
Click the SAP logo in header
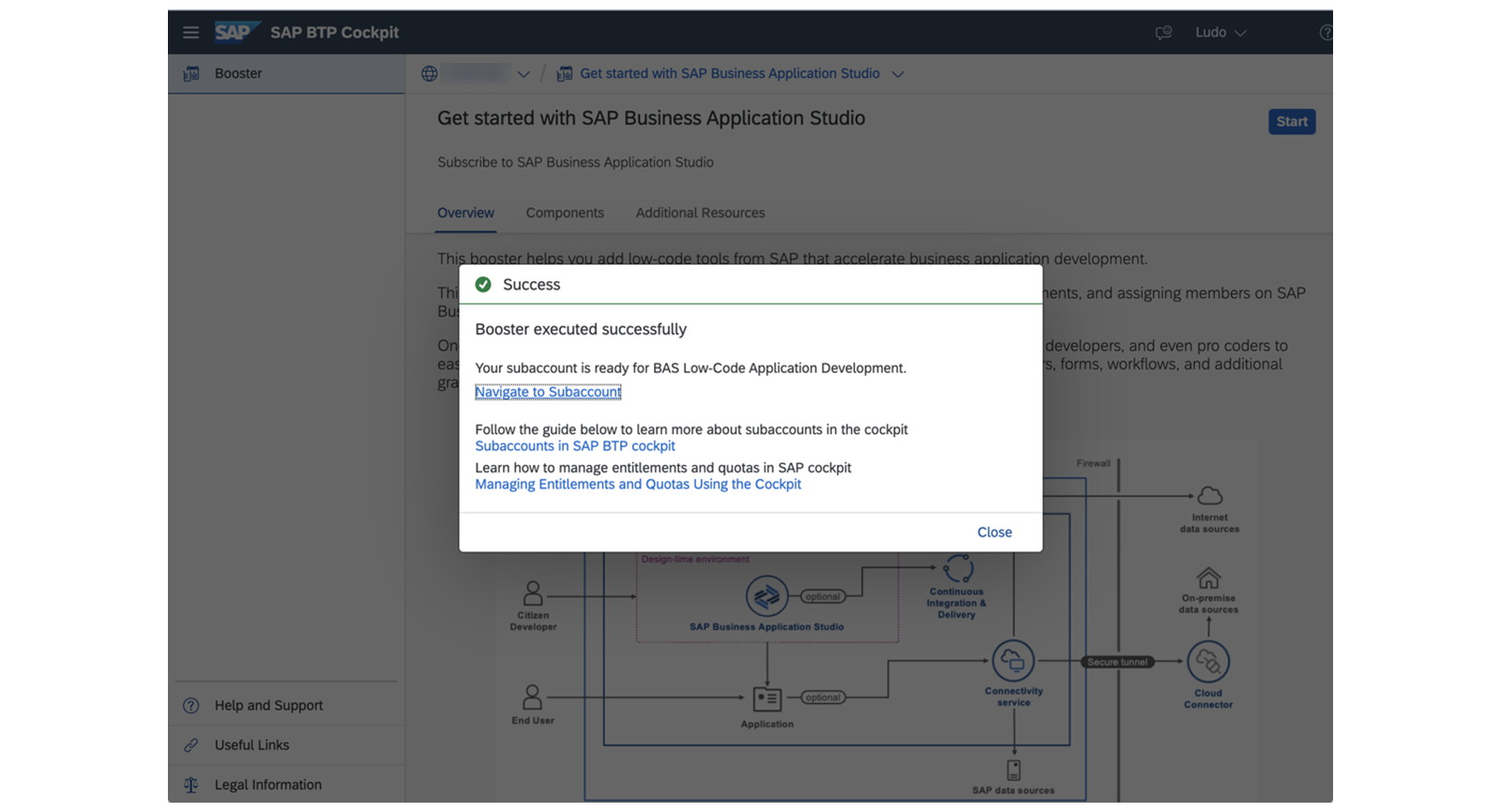click(235, 32)
